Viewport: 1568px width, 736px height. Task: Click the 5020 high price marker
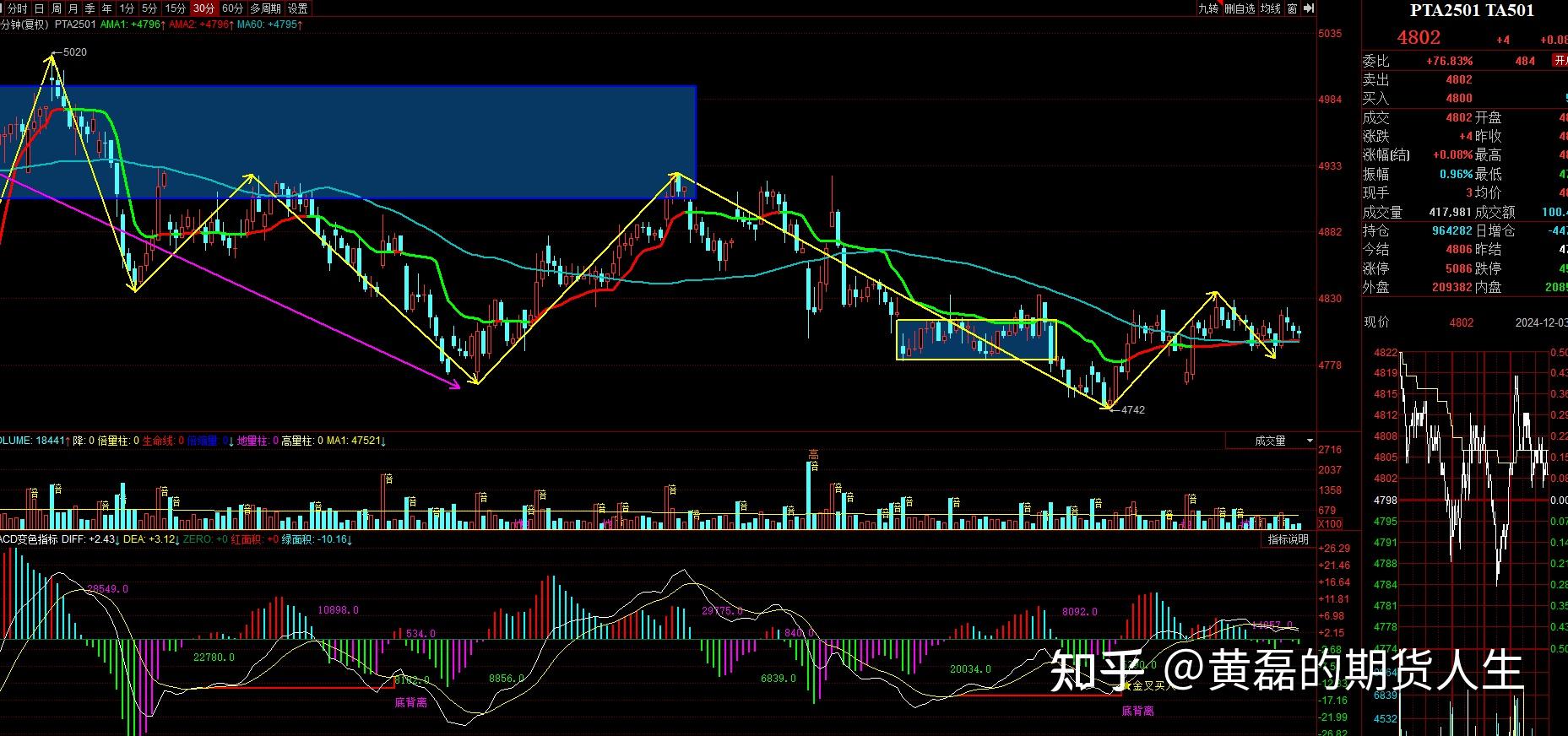(74, 52)
